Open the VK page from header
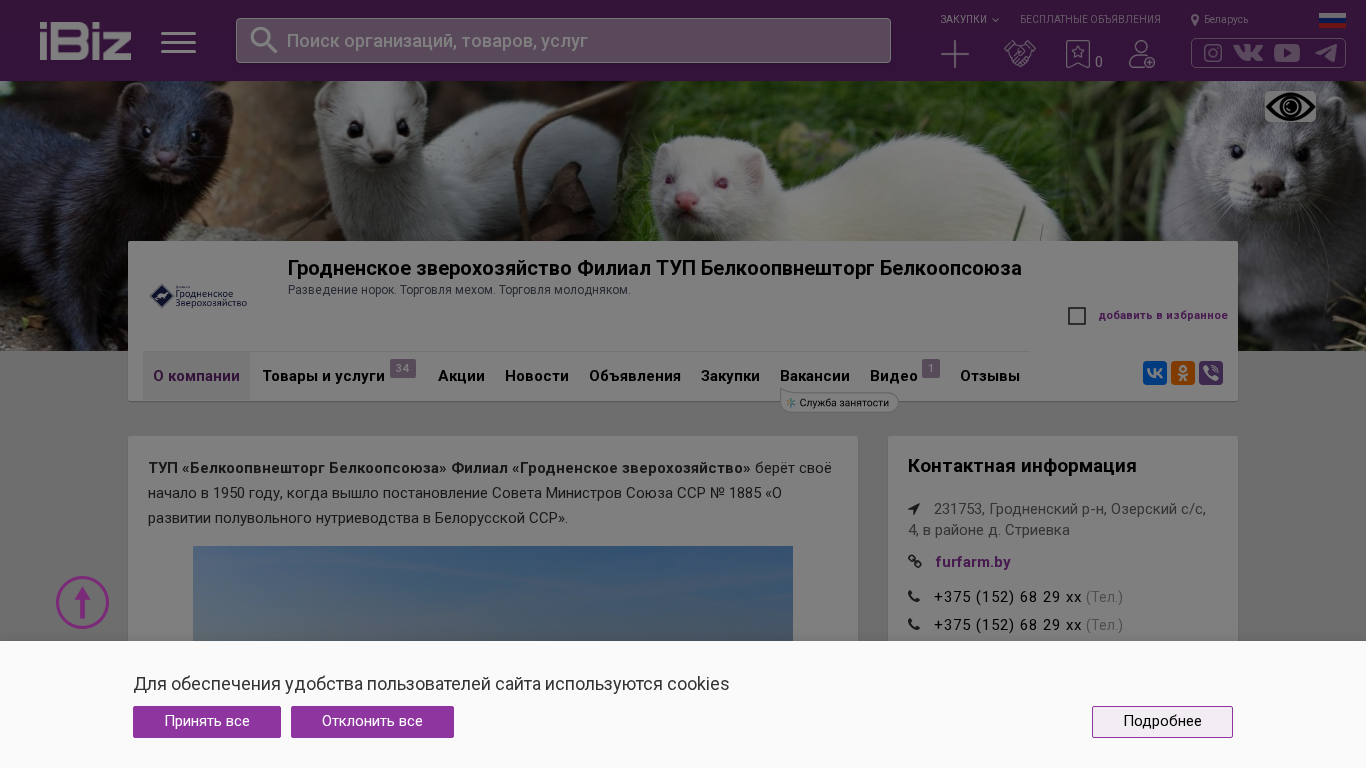This screenshot has height=768, width=1366. (x=1248, y=53)
